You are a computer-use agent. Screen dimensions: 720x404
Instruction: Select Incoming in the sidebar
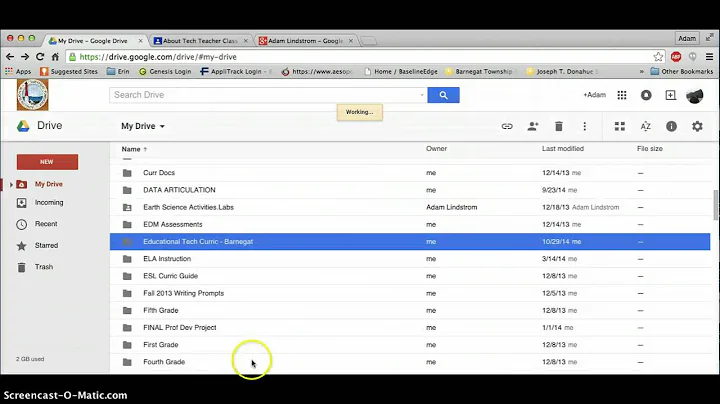pyautogui.click(x=49, y=202)
